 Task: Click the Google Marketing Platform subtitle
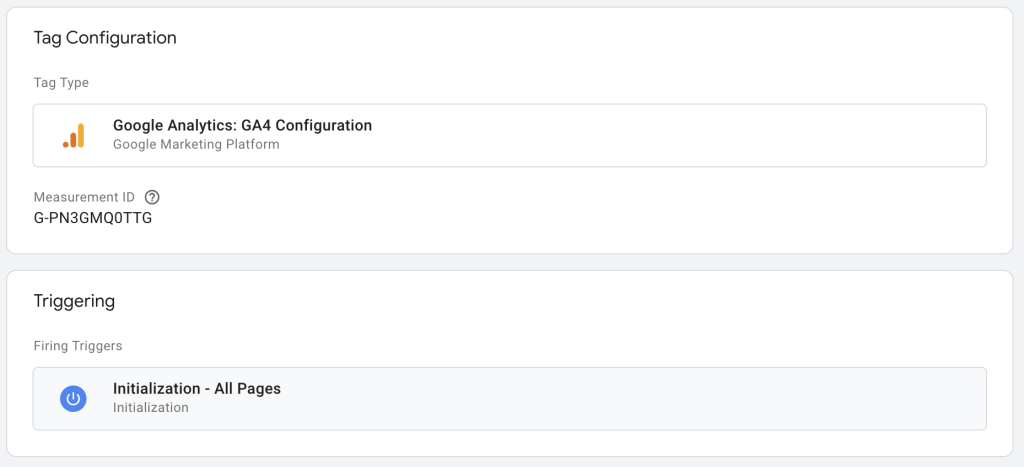pos(196,144)
